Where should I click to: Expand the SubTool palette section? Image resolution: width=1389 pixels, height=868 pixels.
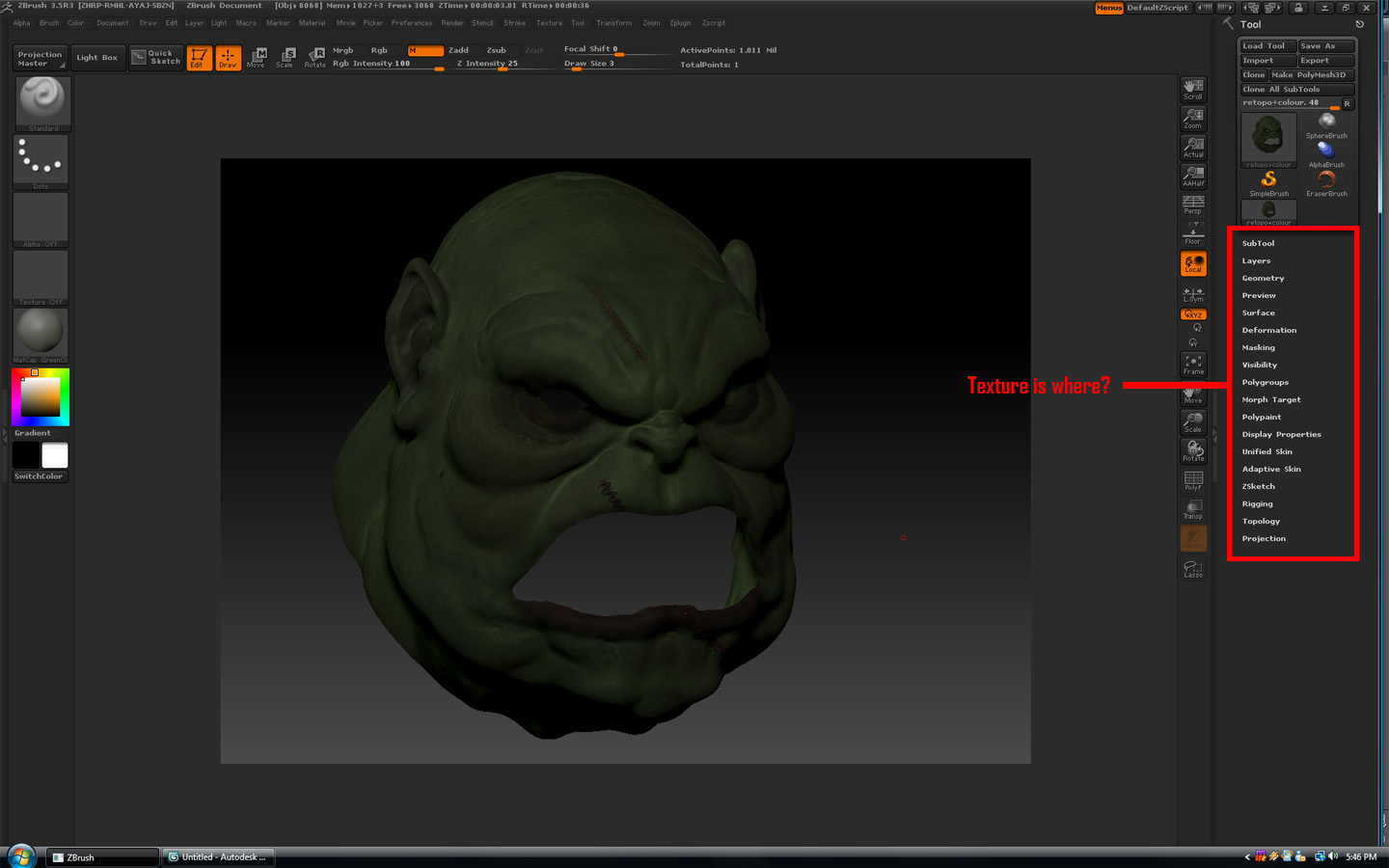coord(1258,243)
